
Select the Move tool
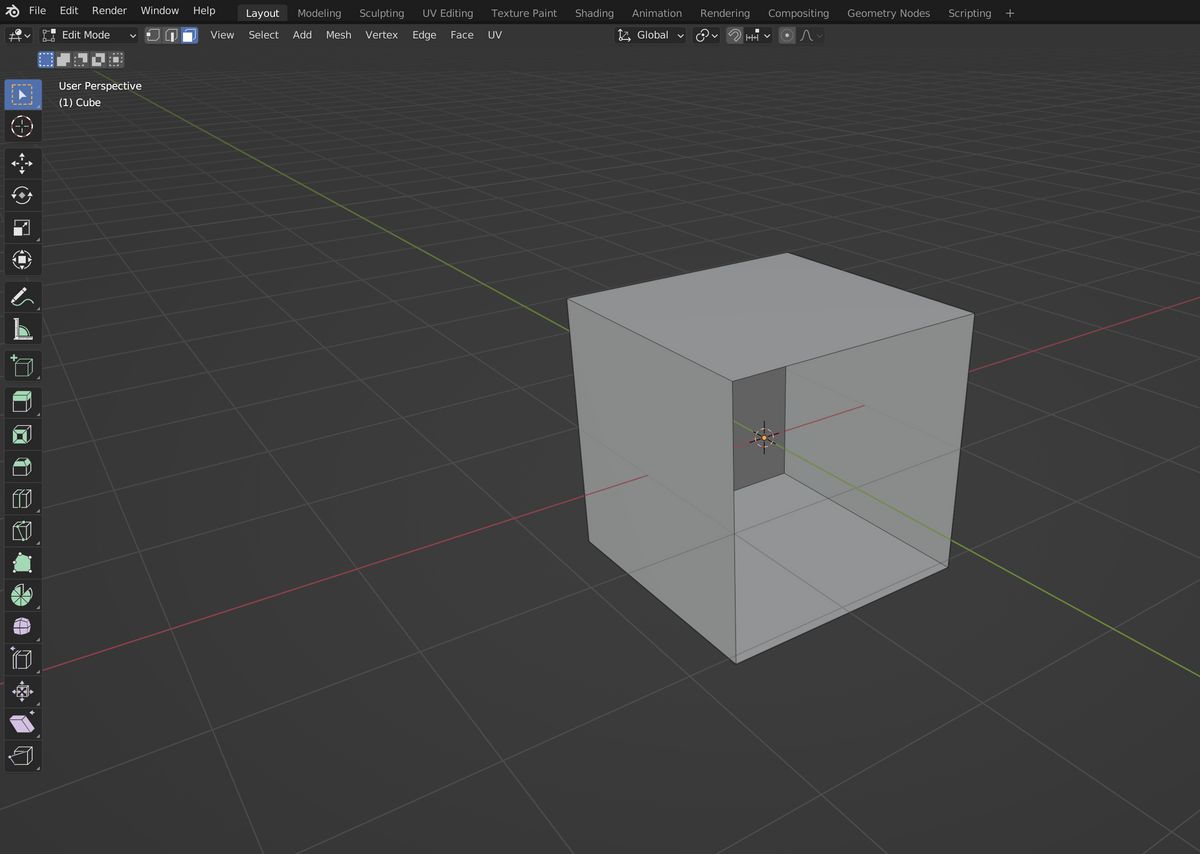[22, 163]
